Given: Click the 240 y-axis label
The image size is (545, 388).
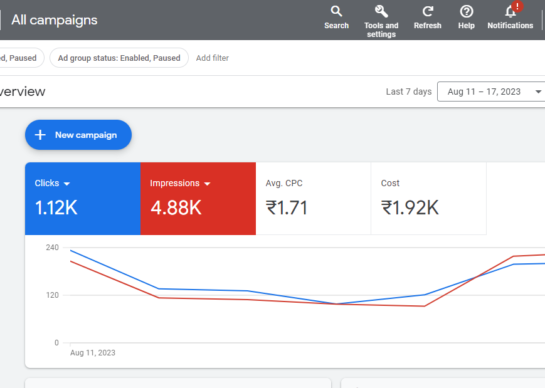Looking at the screenshot, I should click(52, 247).
